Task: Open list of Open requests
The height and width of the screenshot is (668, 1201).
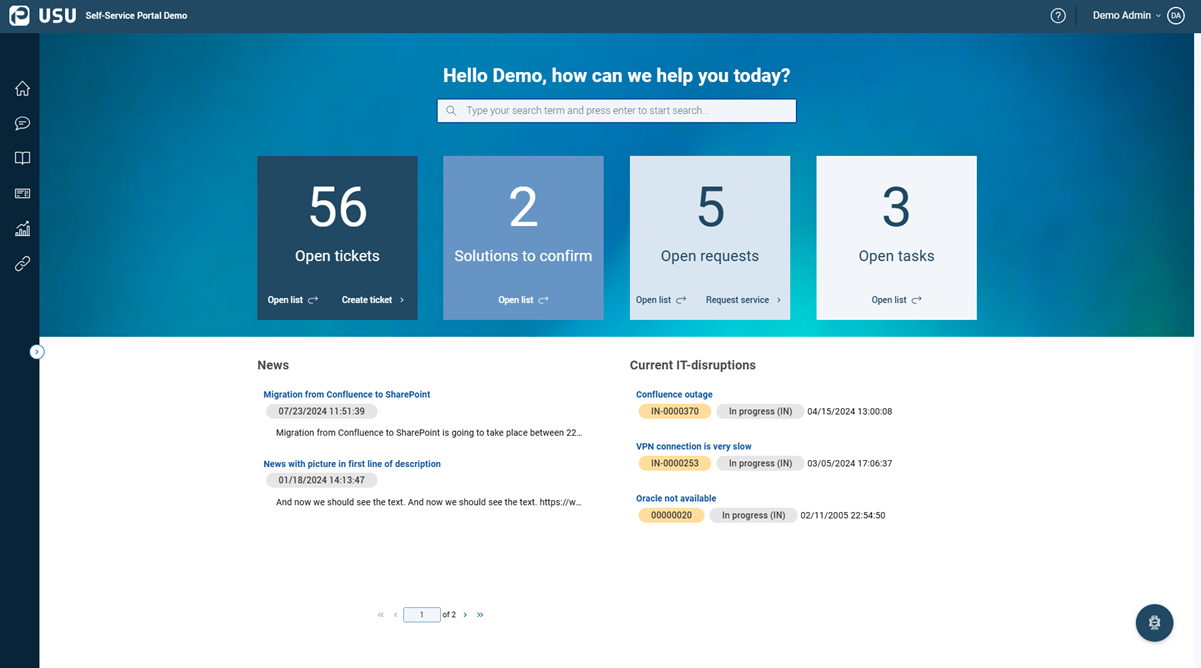Action: 661,300
